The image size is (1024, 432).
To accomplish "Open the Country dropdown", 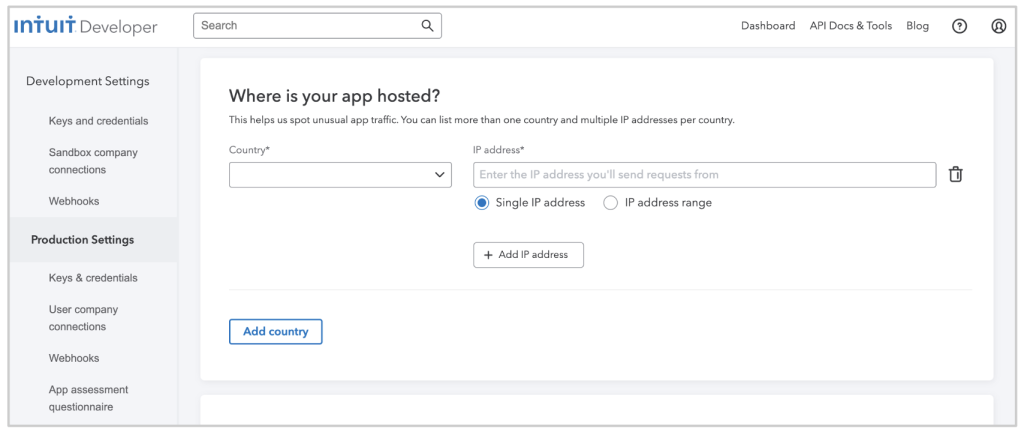I will click(340, 175).
